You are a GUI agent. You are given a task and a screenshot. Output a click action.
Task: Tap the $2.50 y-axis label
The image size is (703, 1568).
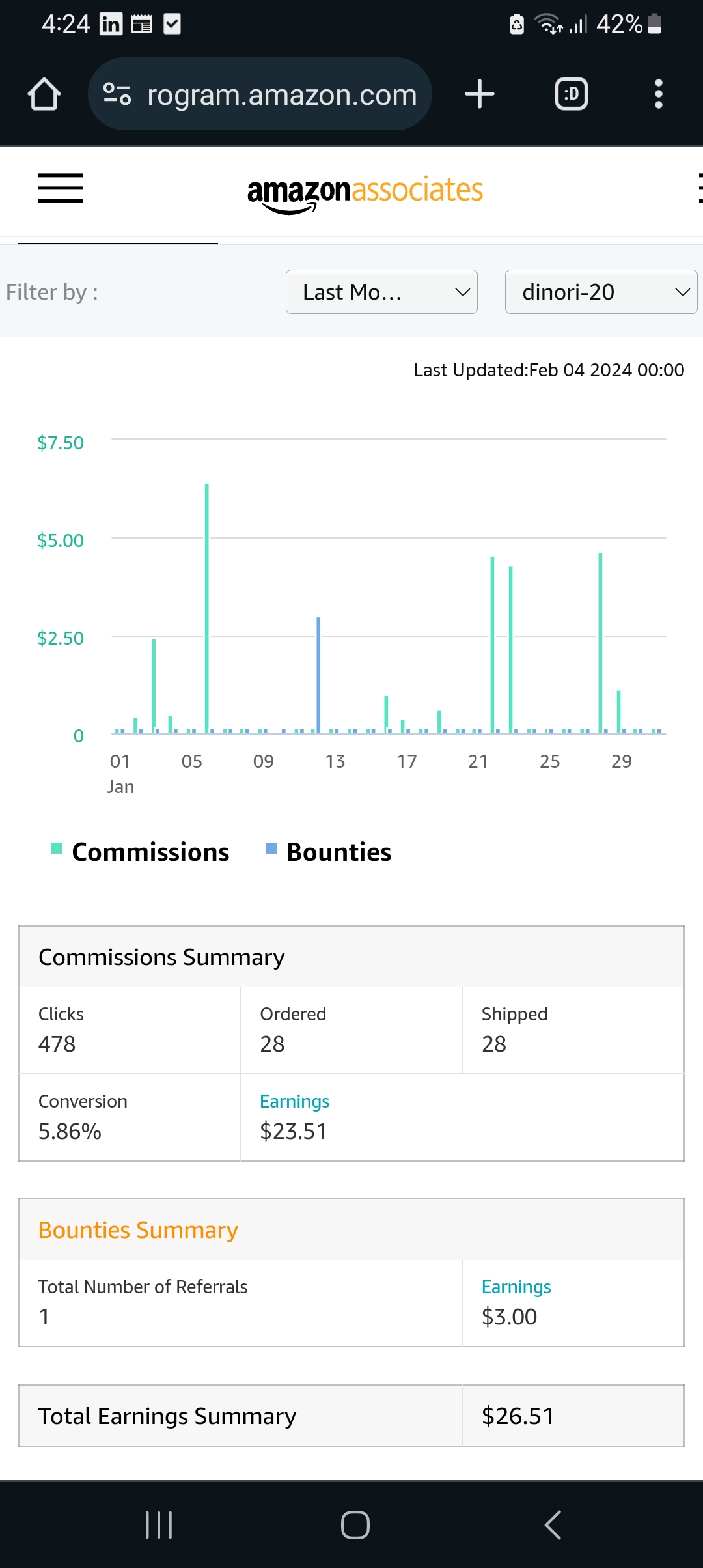pos(61,638)
